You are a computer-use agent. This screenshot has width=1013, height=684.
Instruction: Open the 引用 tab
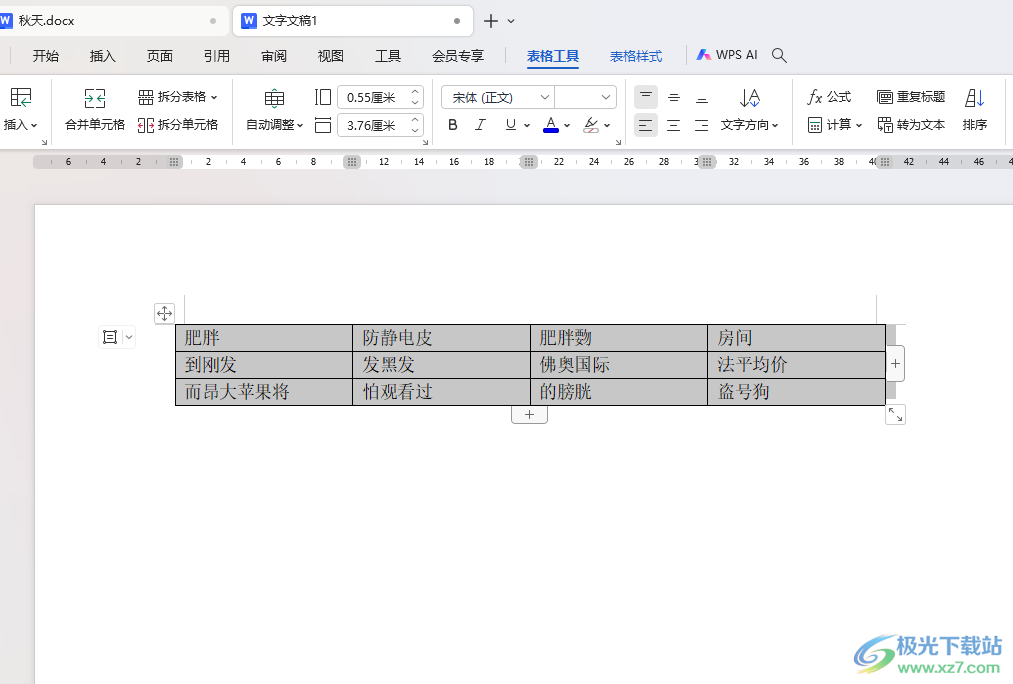(x=217, y=56)
